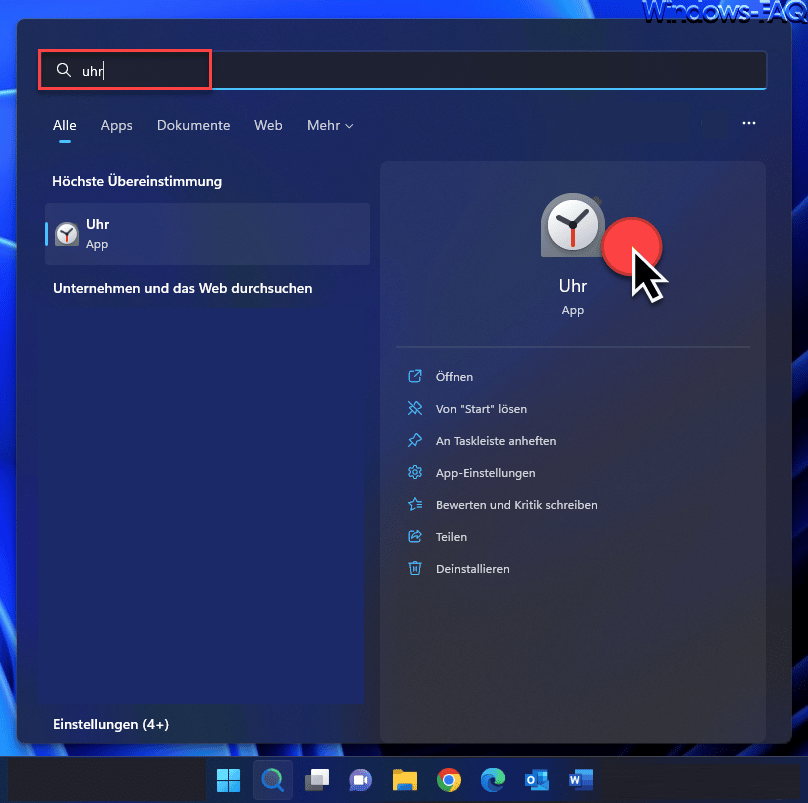This screenshot has height=803, width=808.
Task: Open Outlook from the taskbar
Action: (536, 780)
